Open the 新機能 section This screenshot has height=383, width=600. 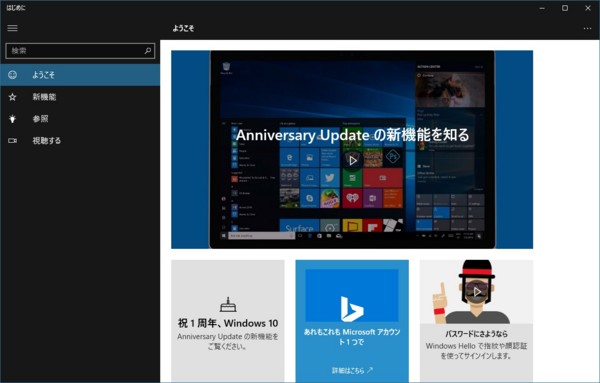pyautogui.click(x=80, y=97)
